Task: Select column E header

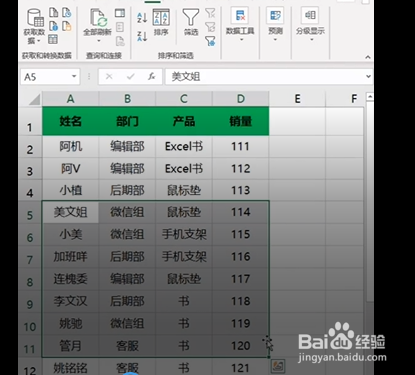Action: tap(297, 99)
